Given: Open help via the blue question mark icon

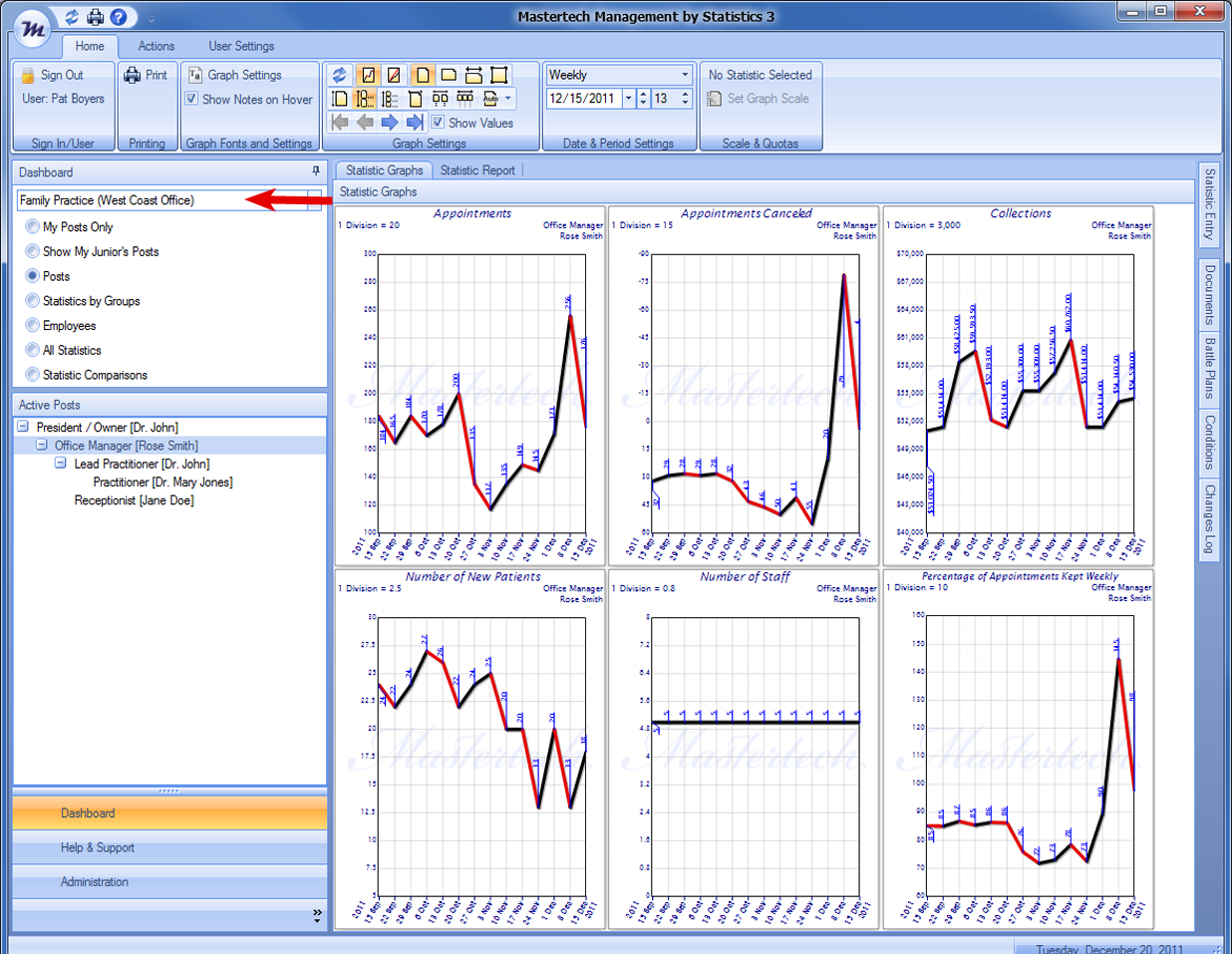Looking at the screenshot, I should (118, 17).
